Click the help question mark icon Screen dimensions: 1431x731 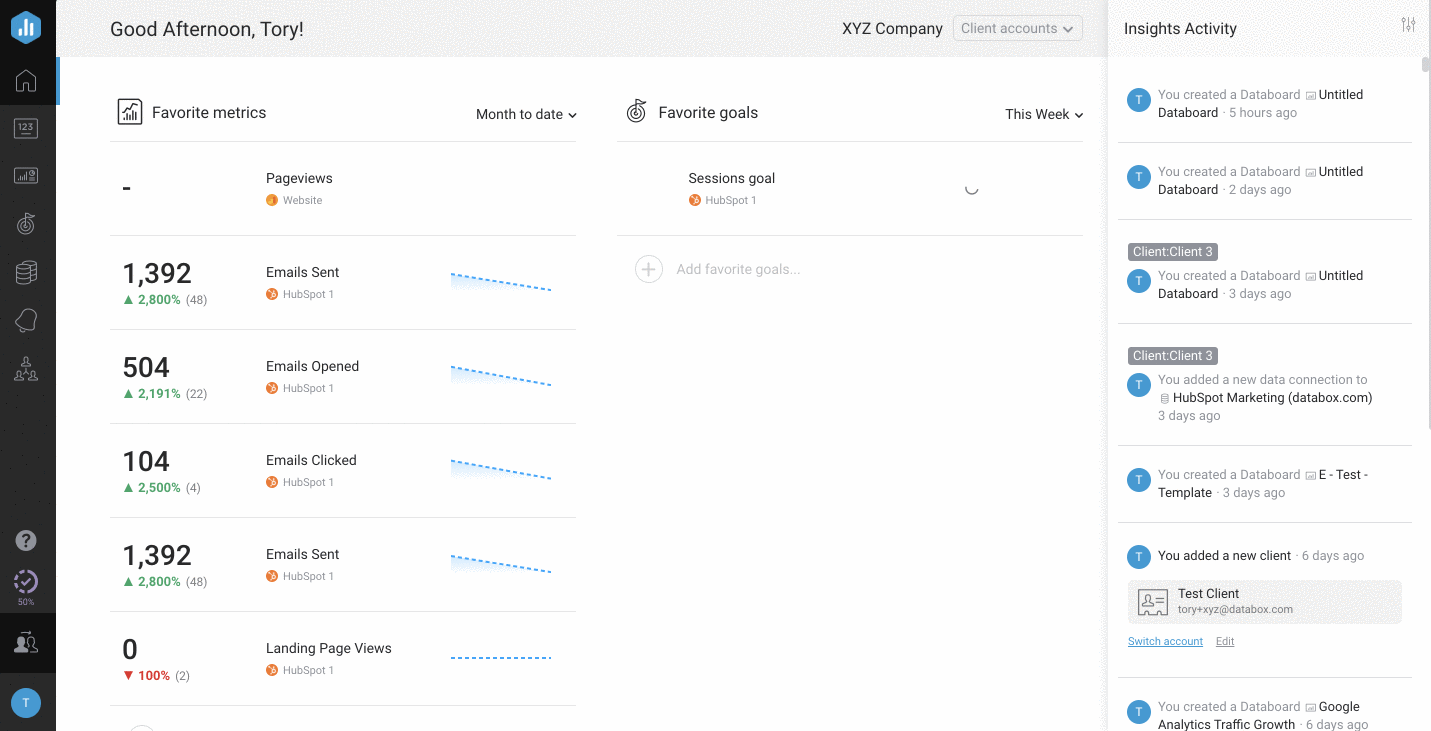[27, 540]
